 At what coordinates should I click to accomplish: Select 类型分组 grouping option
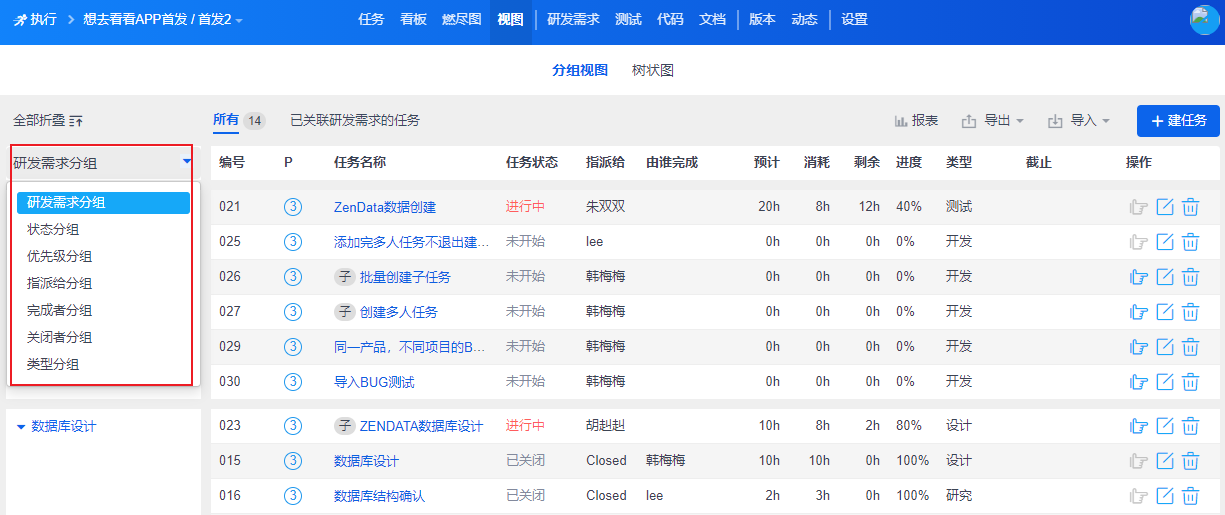[53, 365]
